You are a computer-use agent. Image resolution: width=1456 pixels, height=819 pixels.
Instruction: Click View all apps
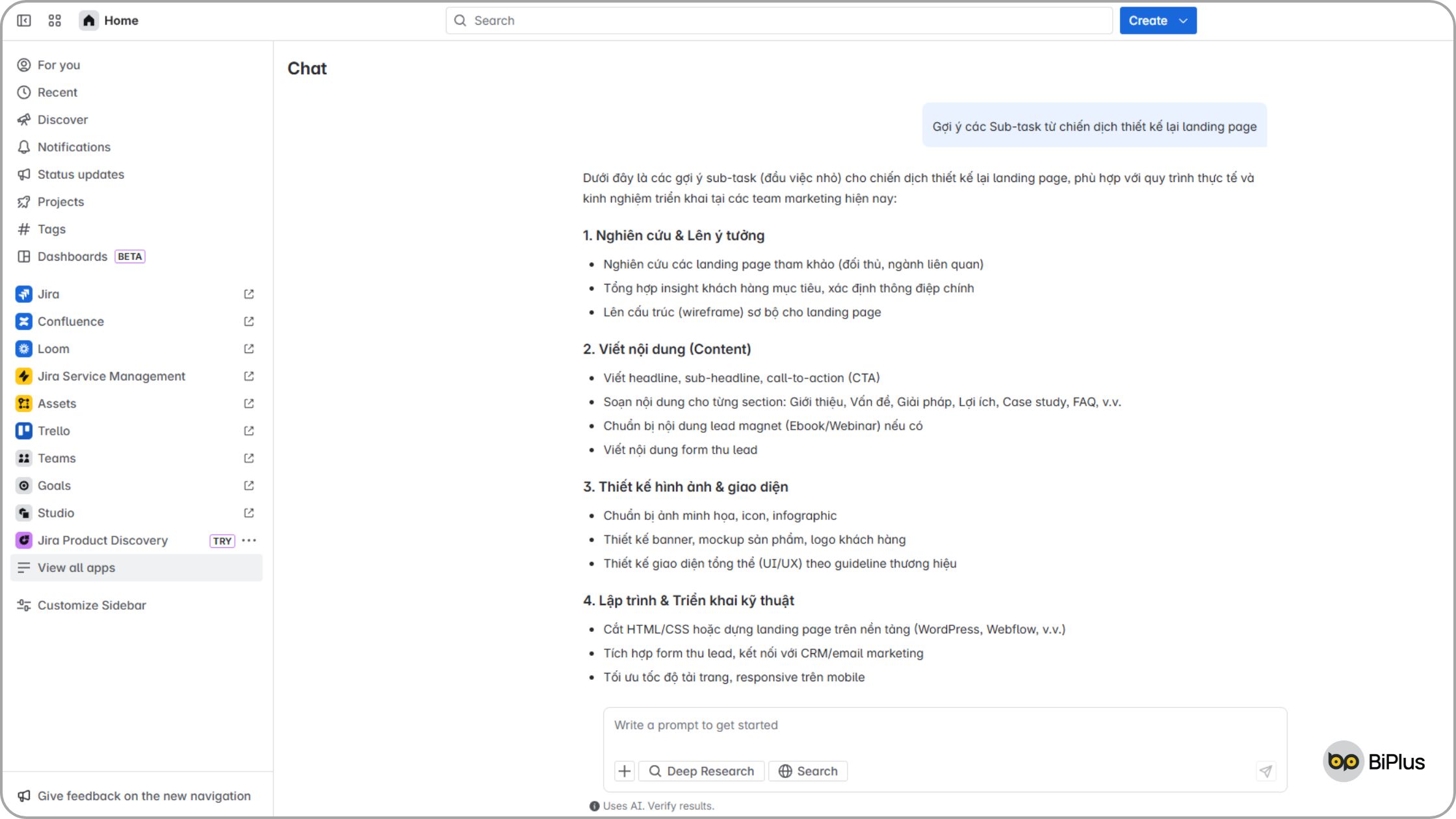pos(136,567)
